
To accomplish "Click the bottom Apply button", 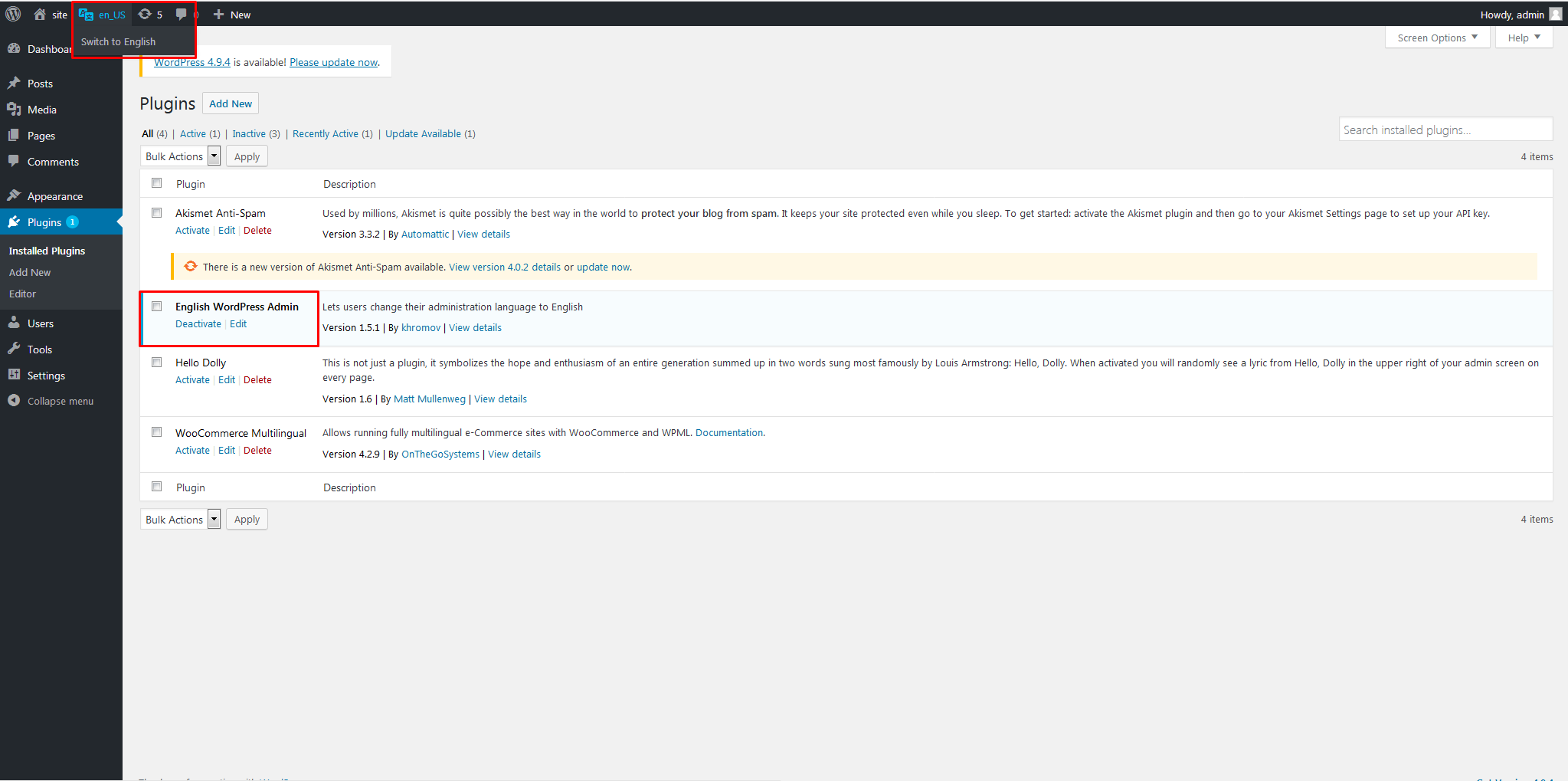I will pyautogui.click(x=247, y=519).
